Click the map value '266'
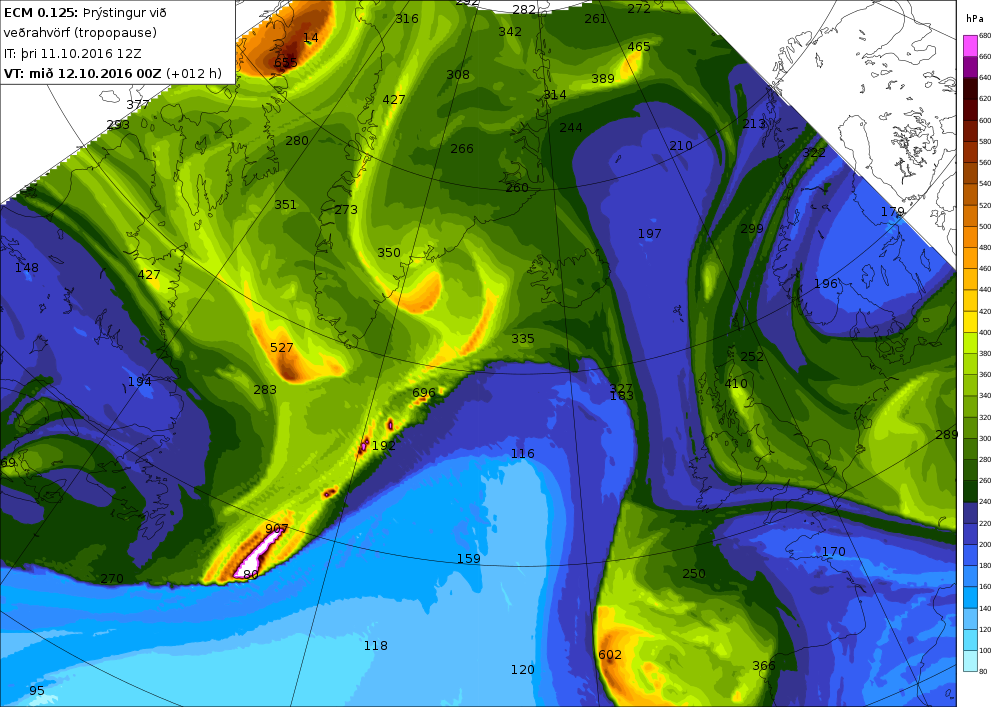 click(x=462, y=149)
